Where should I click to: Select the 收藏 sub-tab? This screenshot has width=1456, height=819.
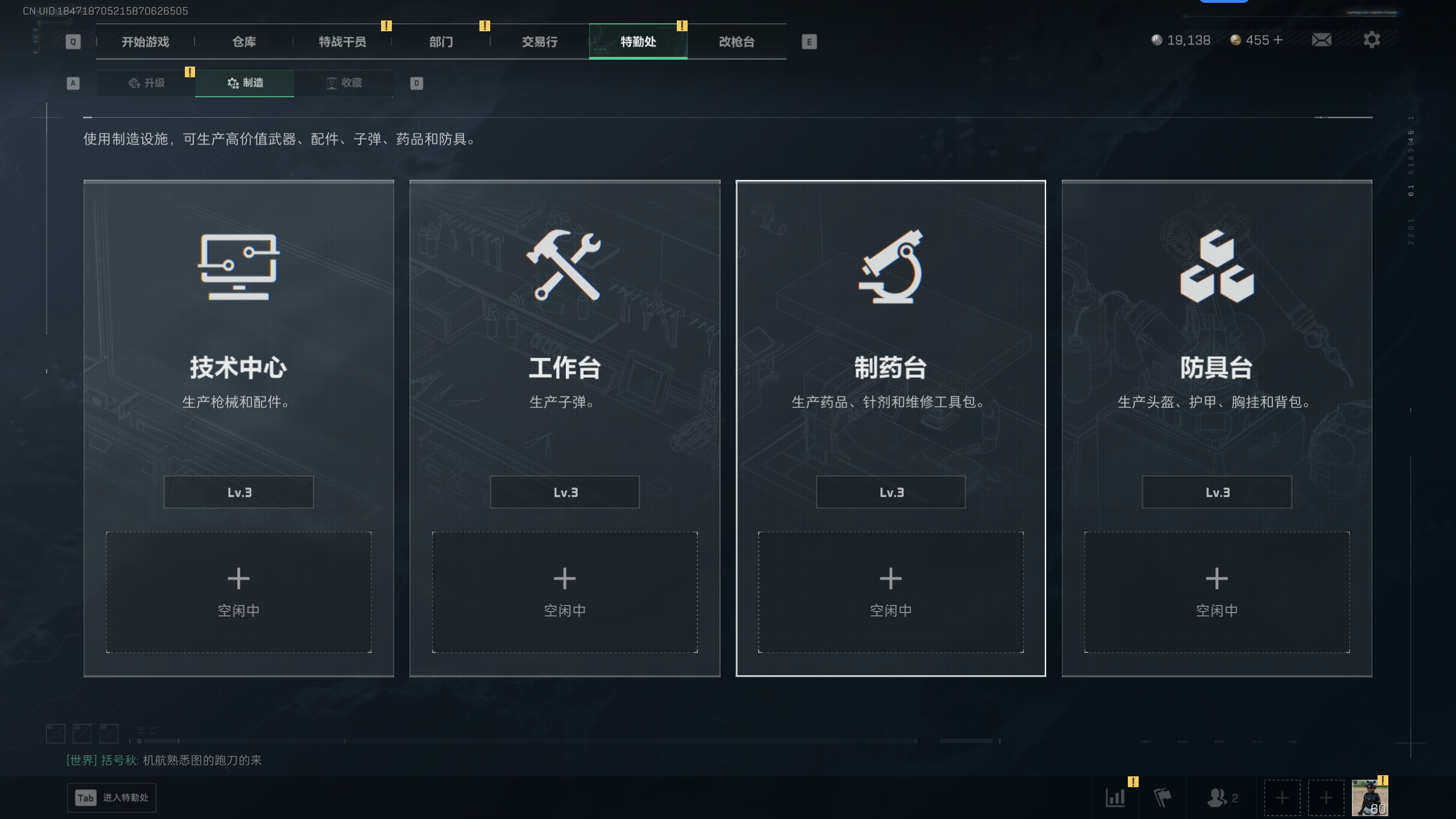(344, 83)
